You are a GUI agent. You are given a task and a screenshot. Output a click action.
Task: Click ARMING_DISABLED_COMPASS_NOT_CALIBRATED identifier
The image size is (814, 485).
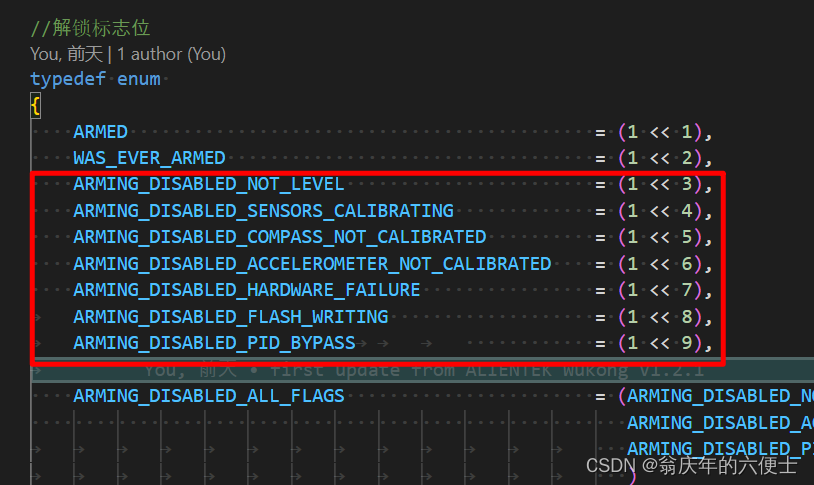280,237
